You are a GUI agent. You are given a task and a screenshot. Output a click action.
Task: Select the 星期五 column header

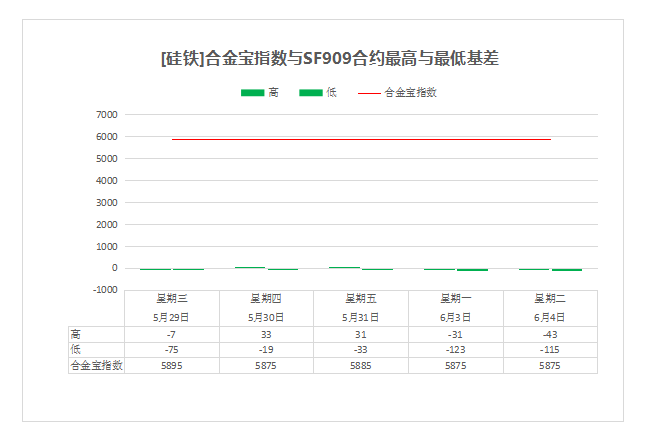(361, 298)
